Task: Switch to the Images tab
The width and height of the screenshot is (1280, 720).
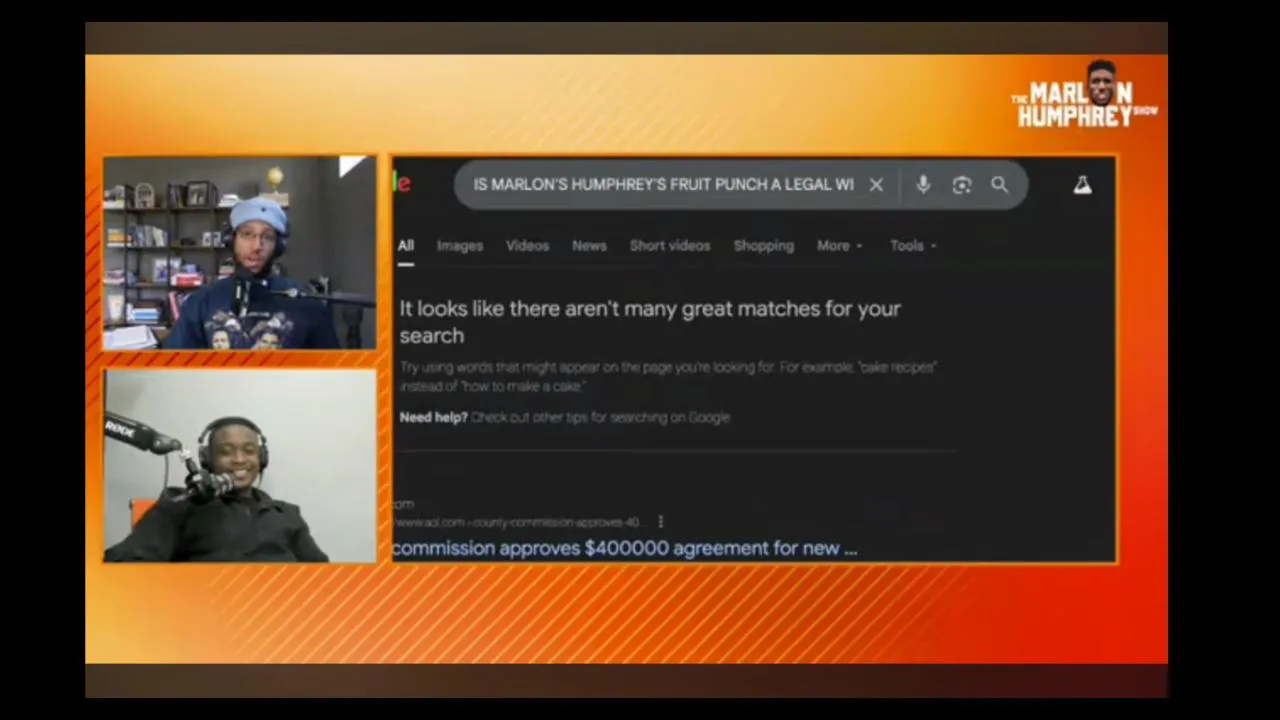Action: point(460,246)
